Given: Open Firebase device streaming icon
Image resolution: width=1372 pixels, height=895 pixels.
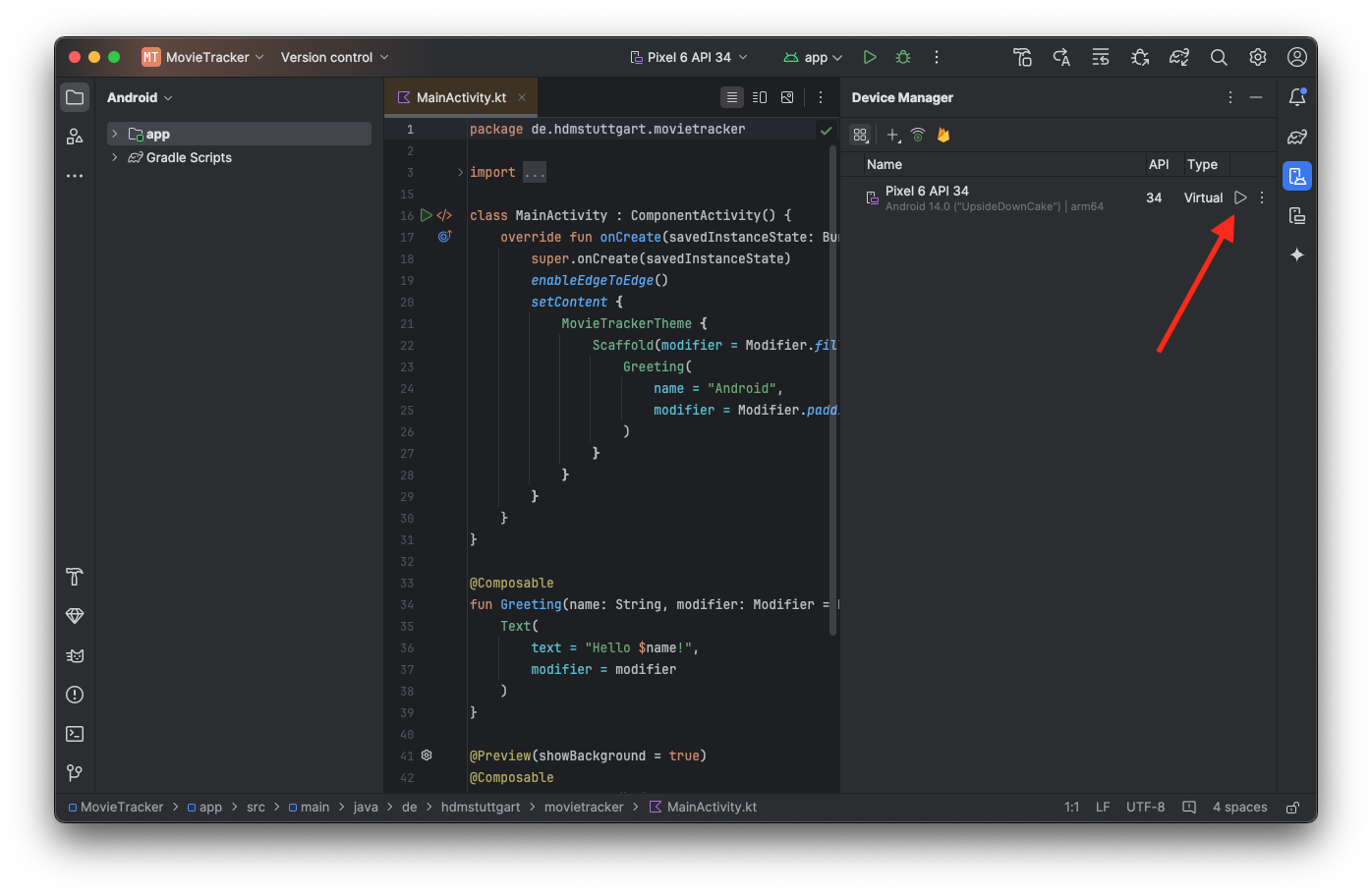Looking at the screenshot, I should pyautogui.click(x=943, y=135).
